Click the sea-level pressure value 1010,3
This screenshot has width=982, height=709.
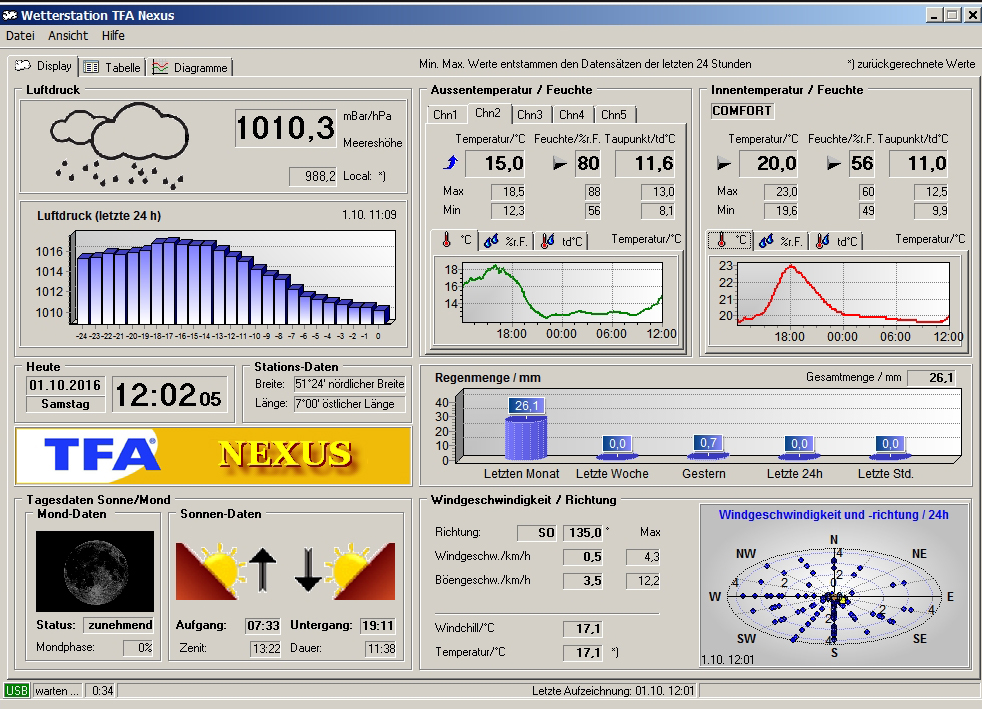tap(286, 128)
